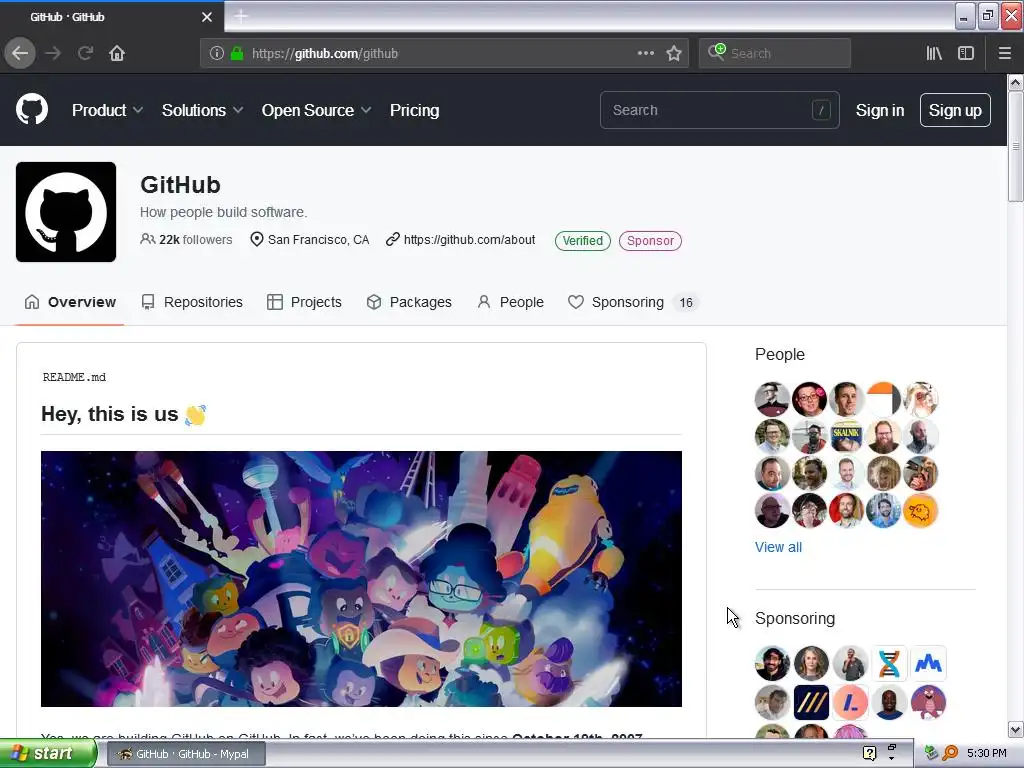Click the page vertical scrollbar thumb
Viewport: 1024px width, 768px height.
pos(1015,146)
